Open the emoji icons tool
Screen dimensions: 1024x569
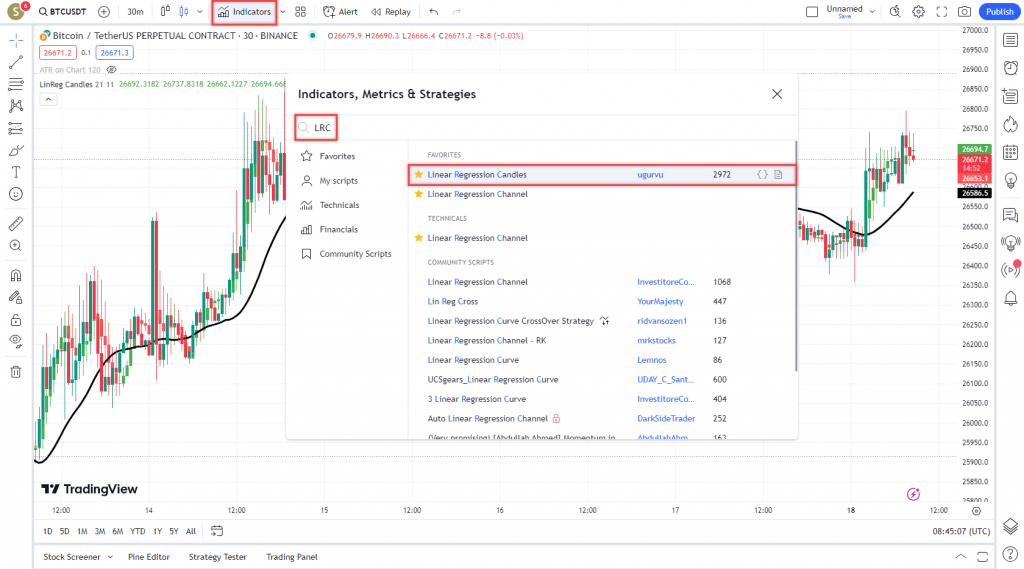click(16, 194)
